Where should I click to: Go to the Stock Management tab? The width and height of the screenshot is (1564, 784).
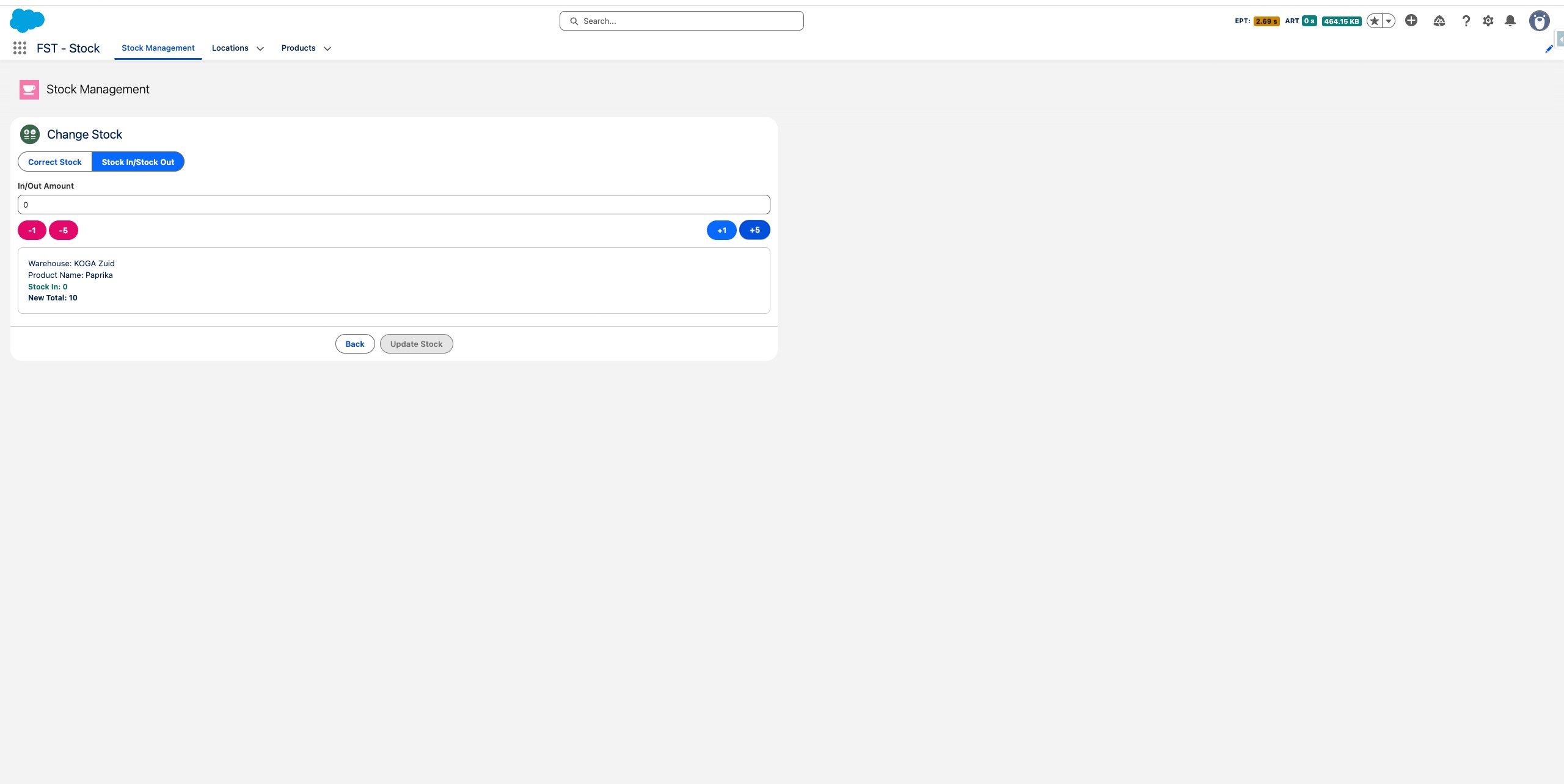[x=158, y=48]
